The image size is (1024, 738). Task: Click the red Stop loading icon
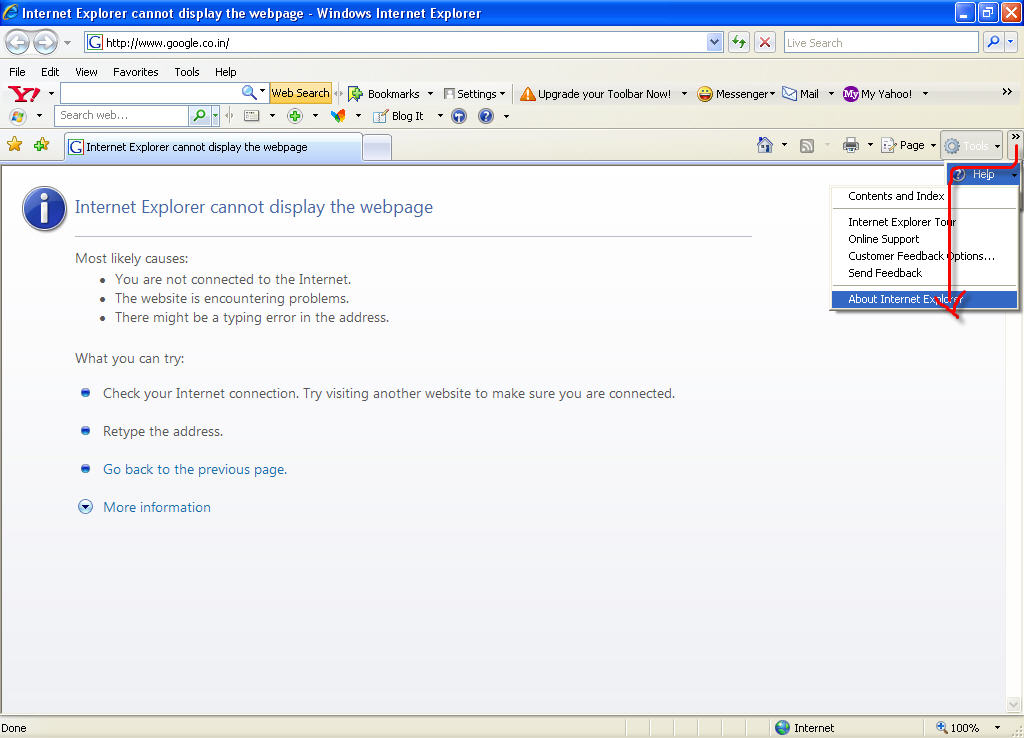coord(765,42)
